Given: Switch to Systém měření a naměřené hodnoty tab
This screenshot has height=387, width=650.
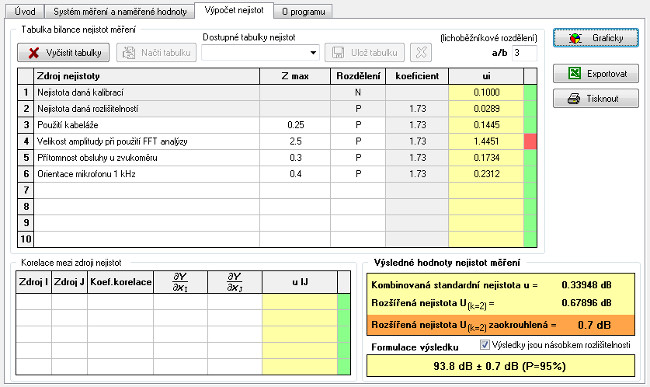Looking at the screenshot, I should [x=120, y=11].
